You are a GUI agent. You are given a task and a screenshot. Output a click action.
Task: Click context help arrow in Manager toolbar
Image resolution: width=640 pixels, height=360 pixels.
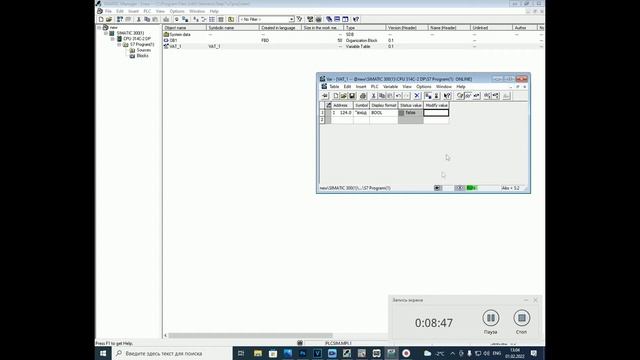(356, 19)
